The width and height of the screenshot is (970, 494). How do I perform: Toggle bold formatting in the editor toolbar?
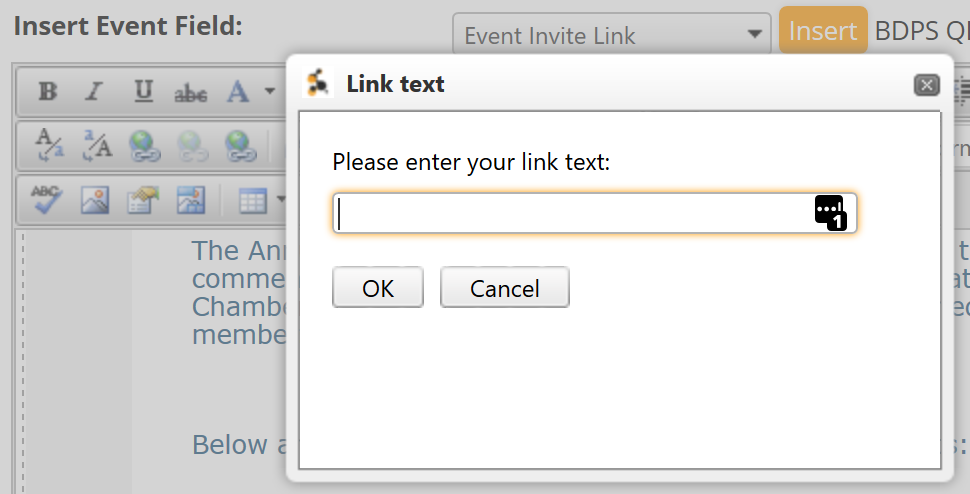pos(47,93)
